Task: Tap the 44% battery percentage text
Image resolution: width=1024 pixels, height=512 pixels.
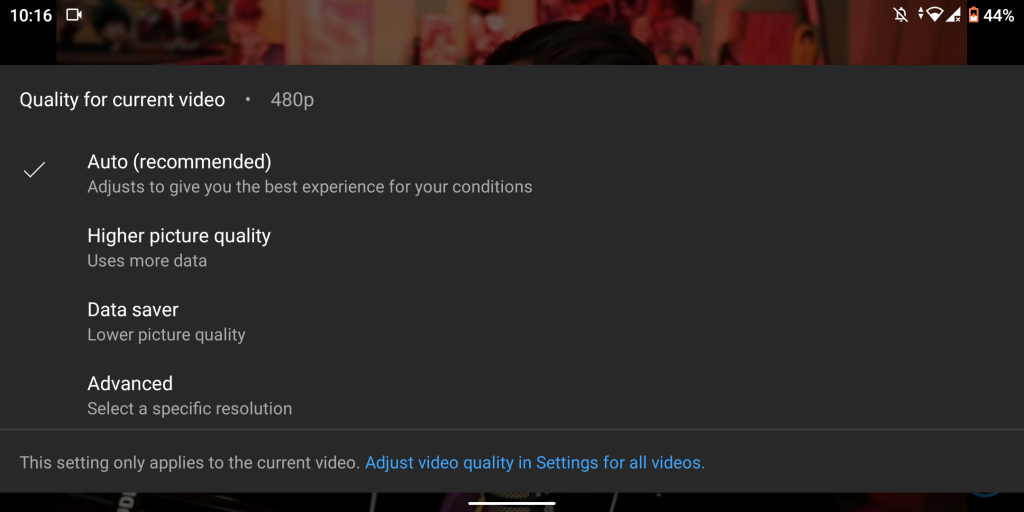Action: [999, 15]
